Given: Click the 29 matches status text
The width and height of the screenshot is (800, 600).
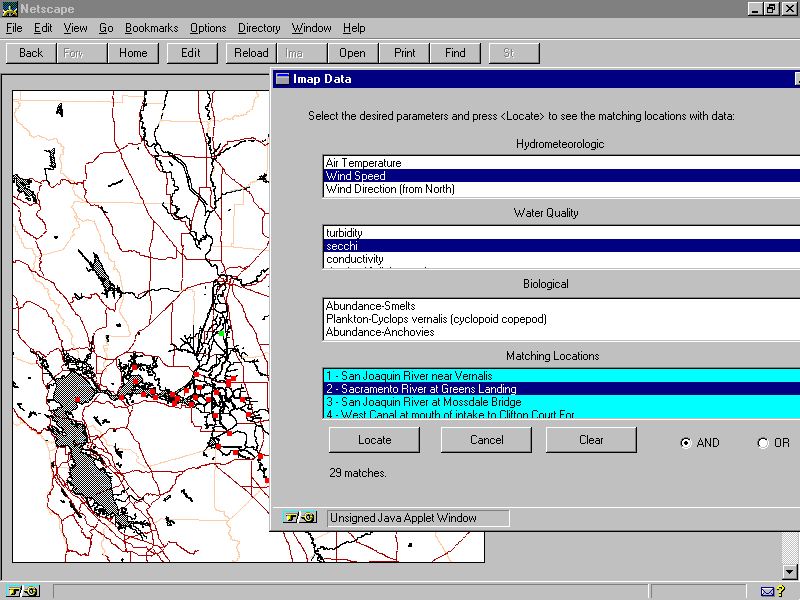Looking at the screenshot, I should tap(357, 473).
